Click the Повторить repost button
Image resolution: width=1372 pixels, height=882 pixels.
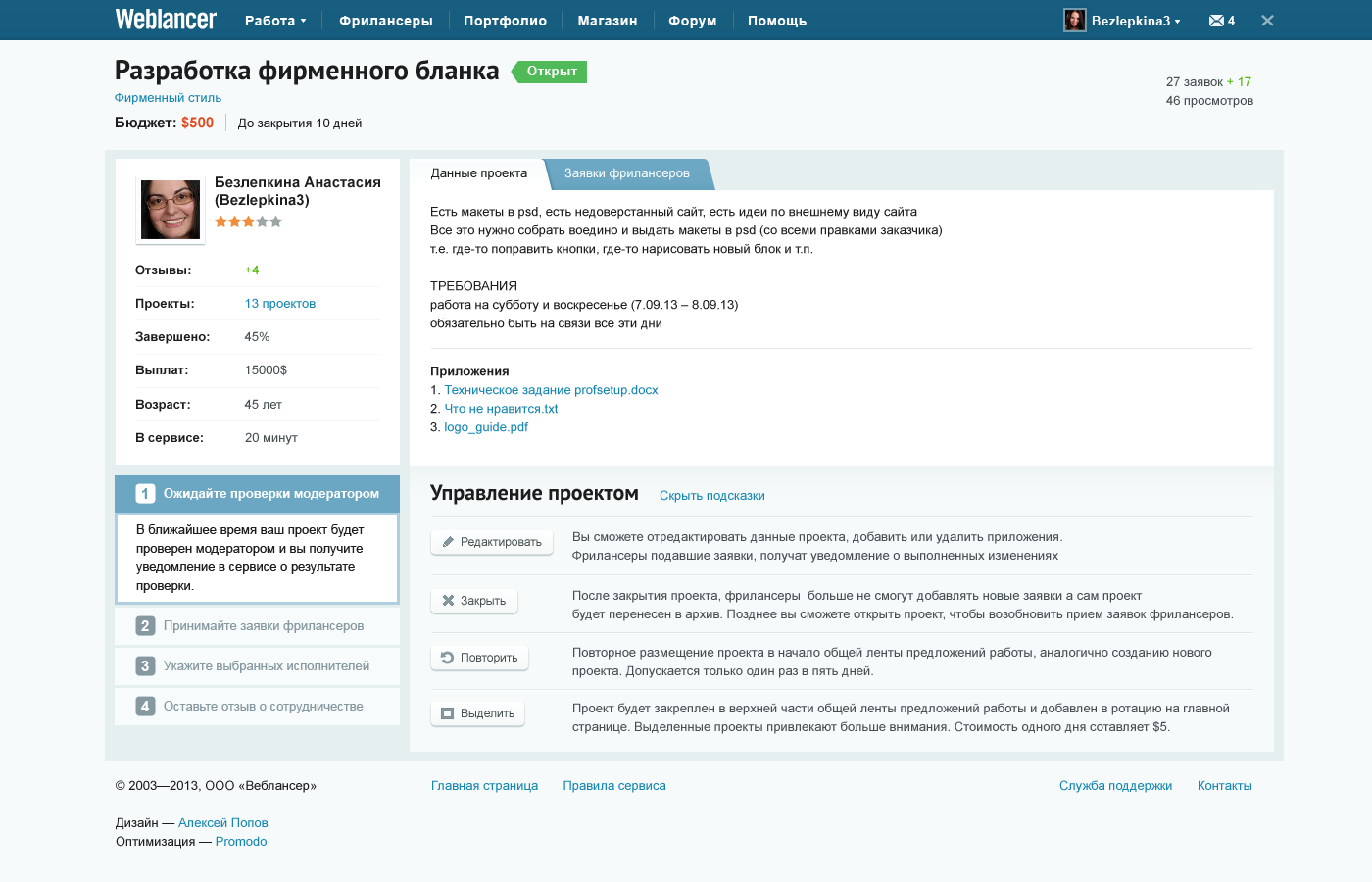[x=479, y=658]
